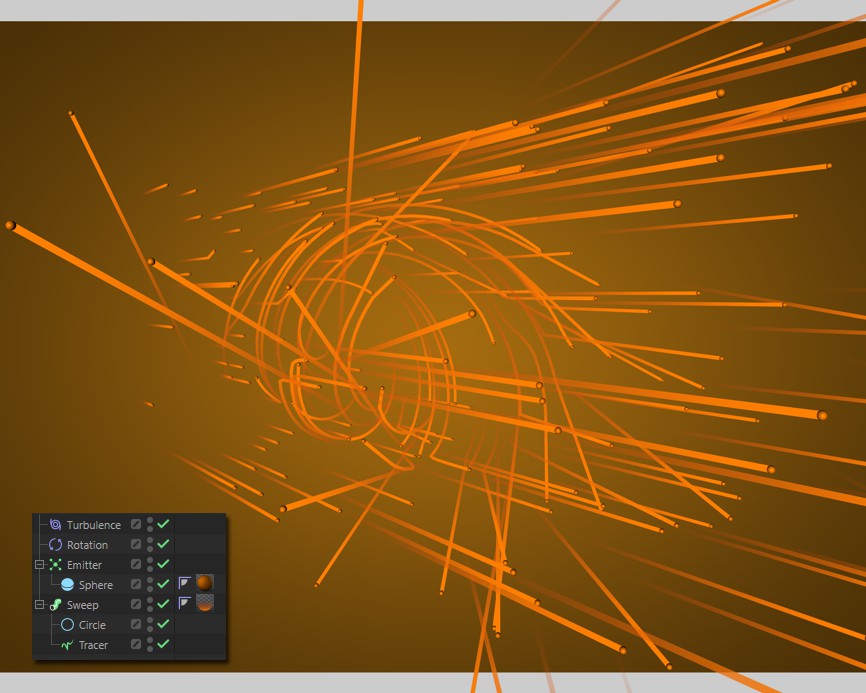Viewport: 866px width, 693px height.
Task: Toggle editor visibility dot for Emitter
Action: coord(150,560)
